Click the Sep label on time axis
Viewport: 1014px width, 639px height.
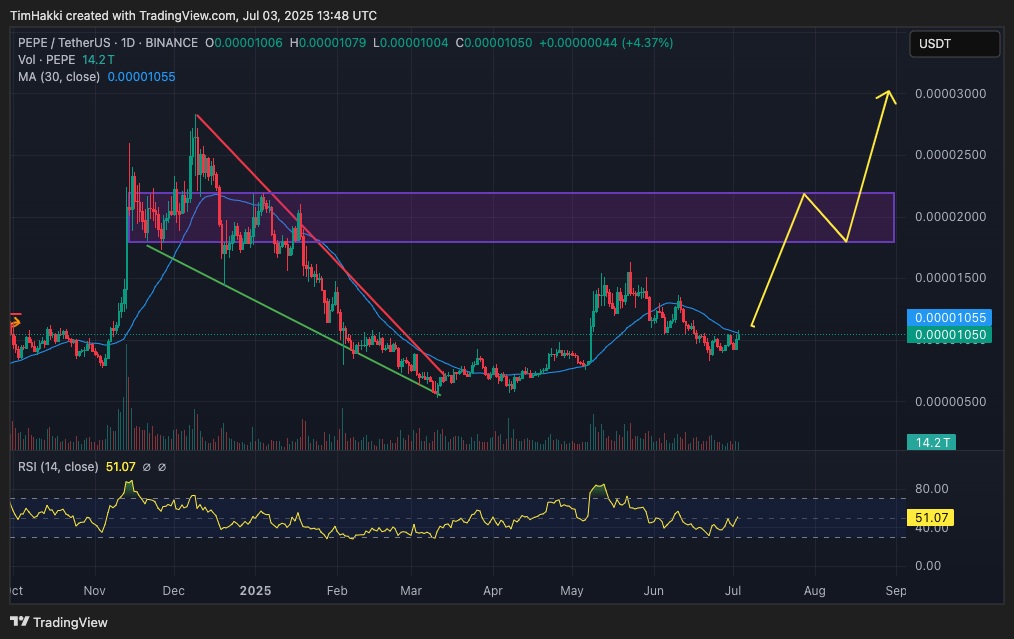coord(896,590)
